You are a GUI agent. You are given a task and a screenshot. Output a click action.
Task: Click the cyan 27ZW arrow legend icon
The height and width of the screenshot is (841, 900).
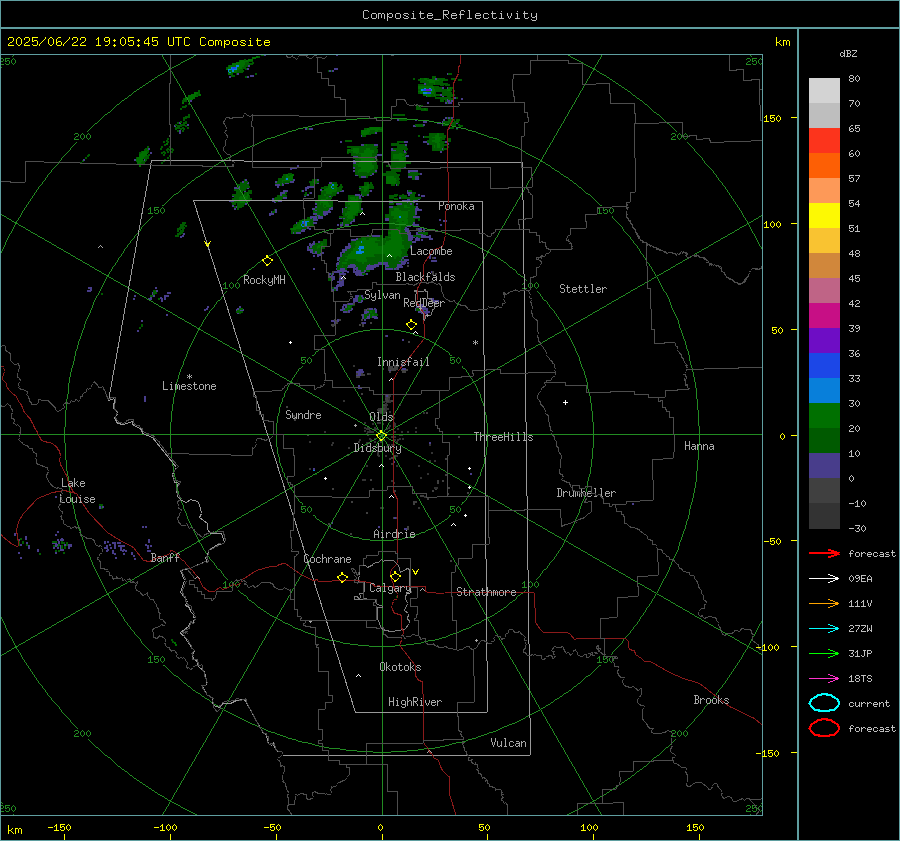824,629
